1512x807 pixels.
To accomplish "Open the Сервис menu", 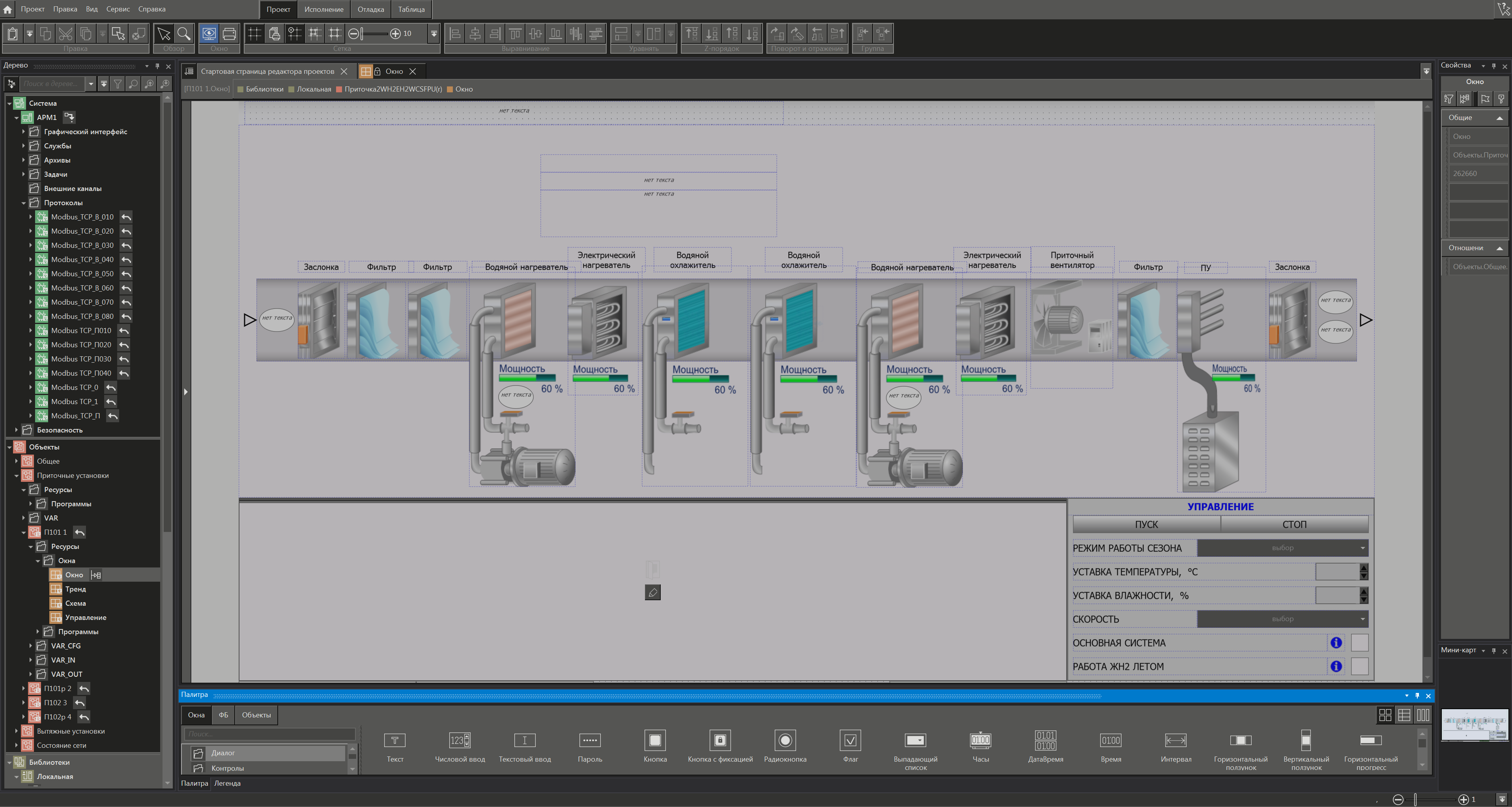I will [118, 9].
